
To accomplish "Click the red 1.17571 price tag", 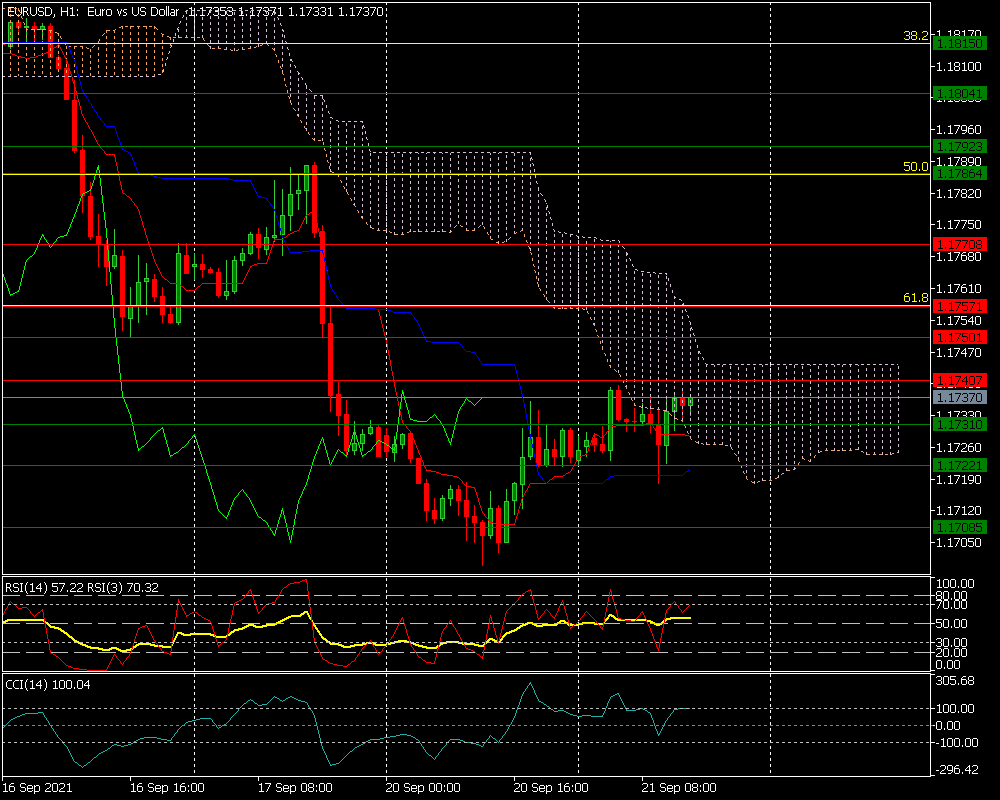I will point(959,306).
